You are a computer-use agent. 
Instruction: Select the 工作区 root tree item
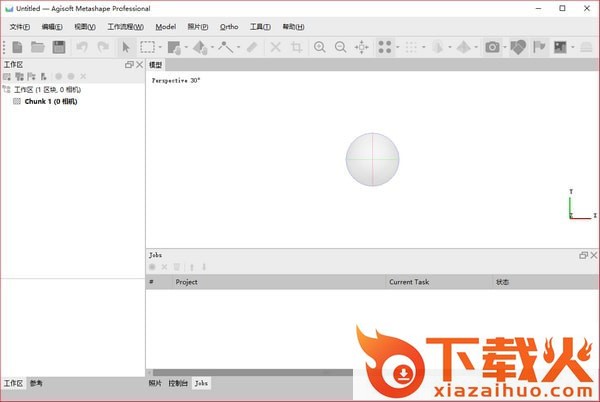click(47, 90)
